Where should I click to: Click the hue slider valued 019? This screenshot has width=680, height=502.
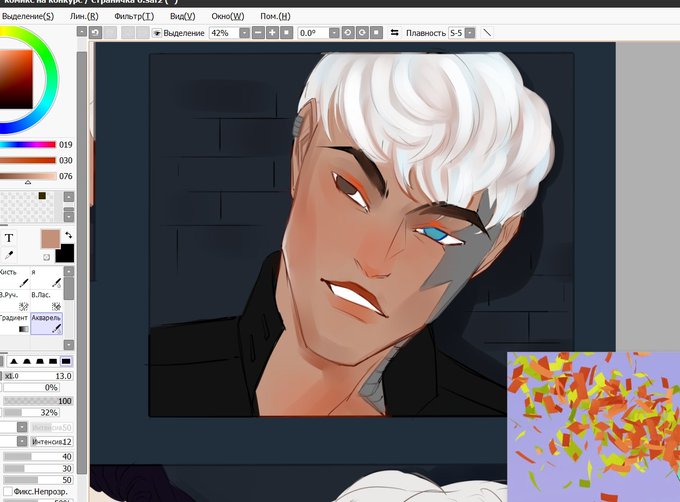[28, 145]
